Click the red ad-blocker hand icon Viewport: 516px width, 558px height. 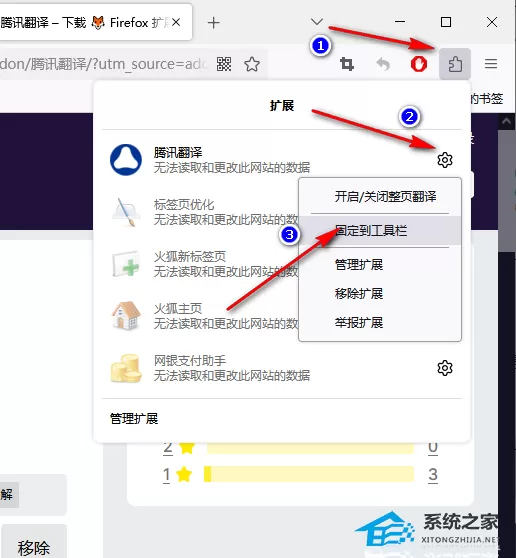coord(419,64)
